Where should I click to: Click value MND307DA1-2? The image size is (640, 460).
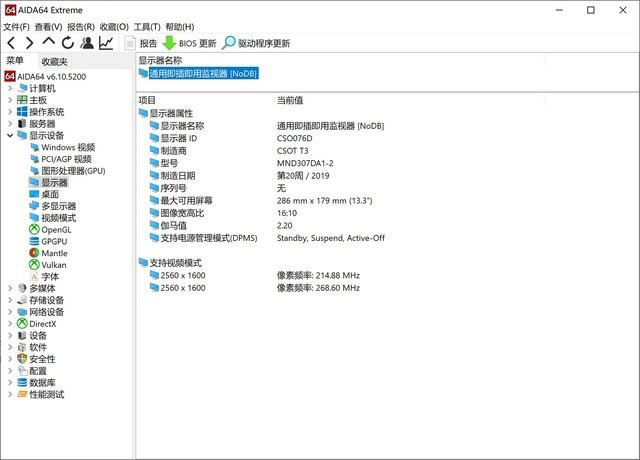tap(305, 163)
